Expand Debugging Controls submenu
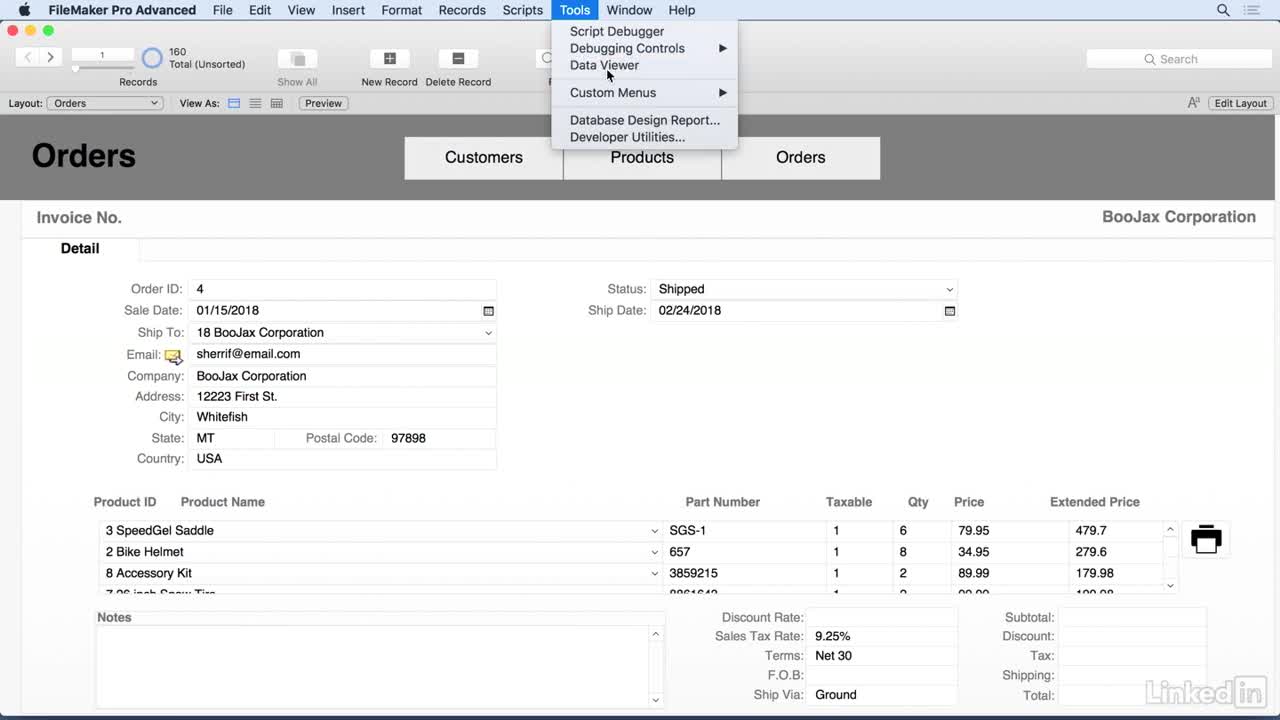1280x720 pixels. 644,48
